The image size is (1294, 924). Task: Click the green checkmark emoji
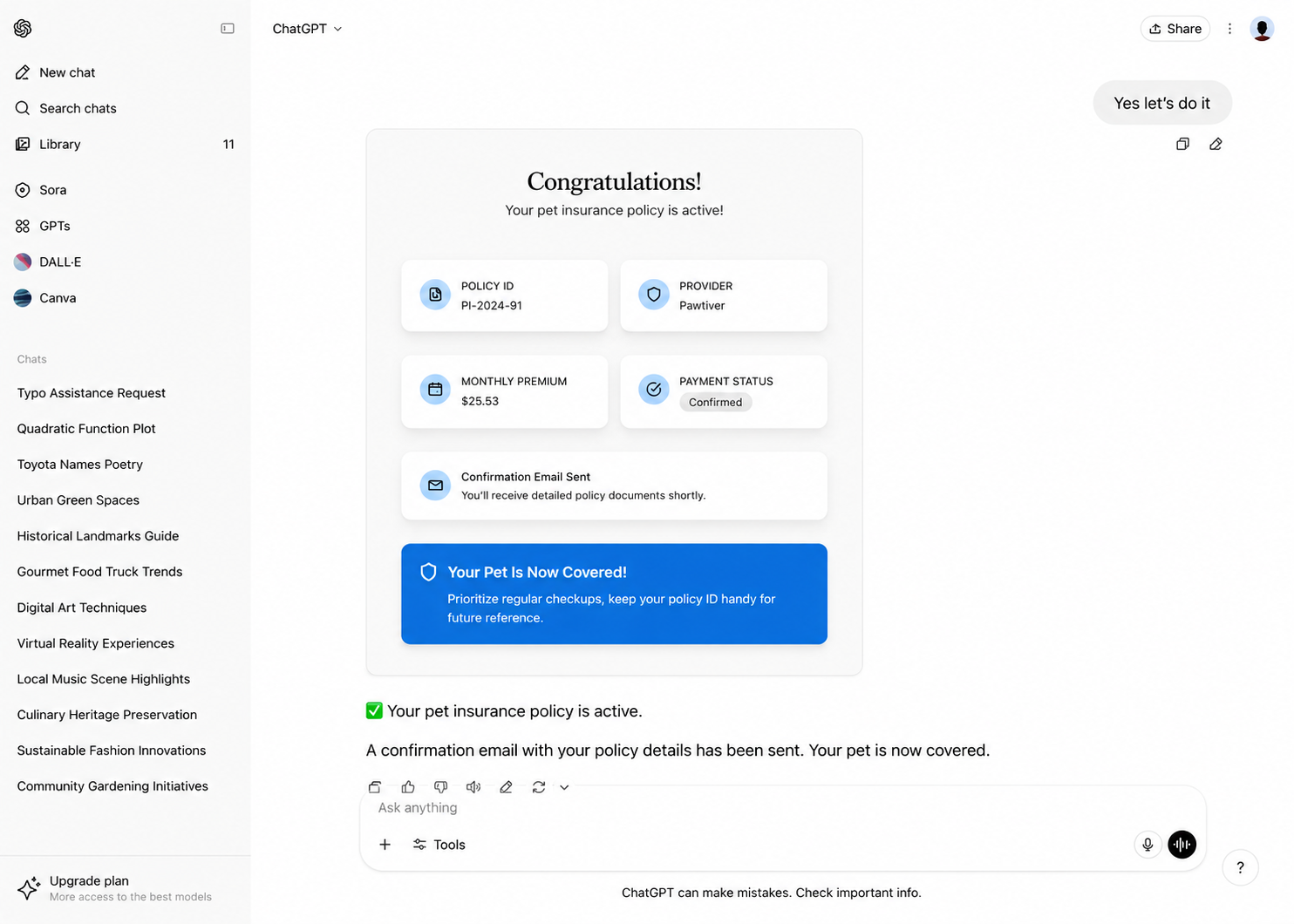[x=374, y=711]
